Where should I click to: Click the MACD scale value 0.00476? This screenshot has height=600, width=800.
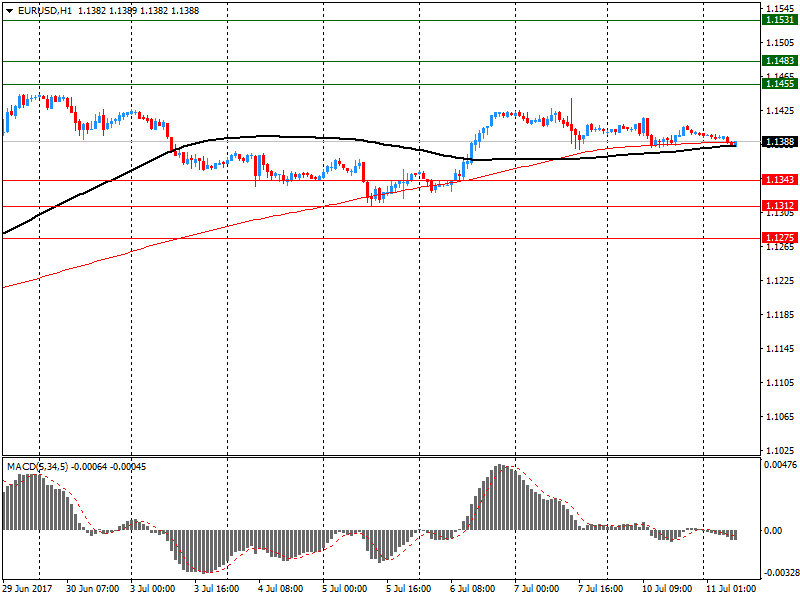click(x=780, y=465)
